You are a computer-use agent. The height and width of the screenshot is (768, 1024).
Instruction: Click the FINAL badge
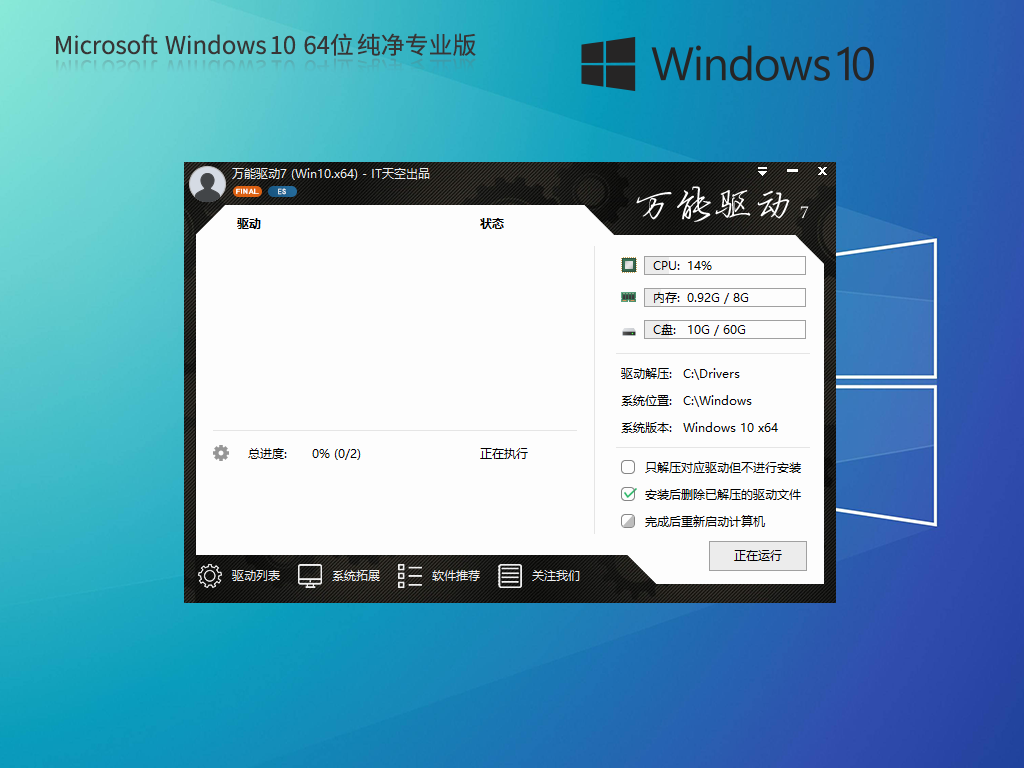[x=247, y=191]
